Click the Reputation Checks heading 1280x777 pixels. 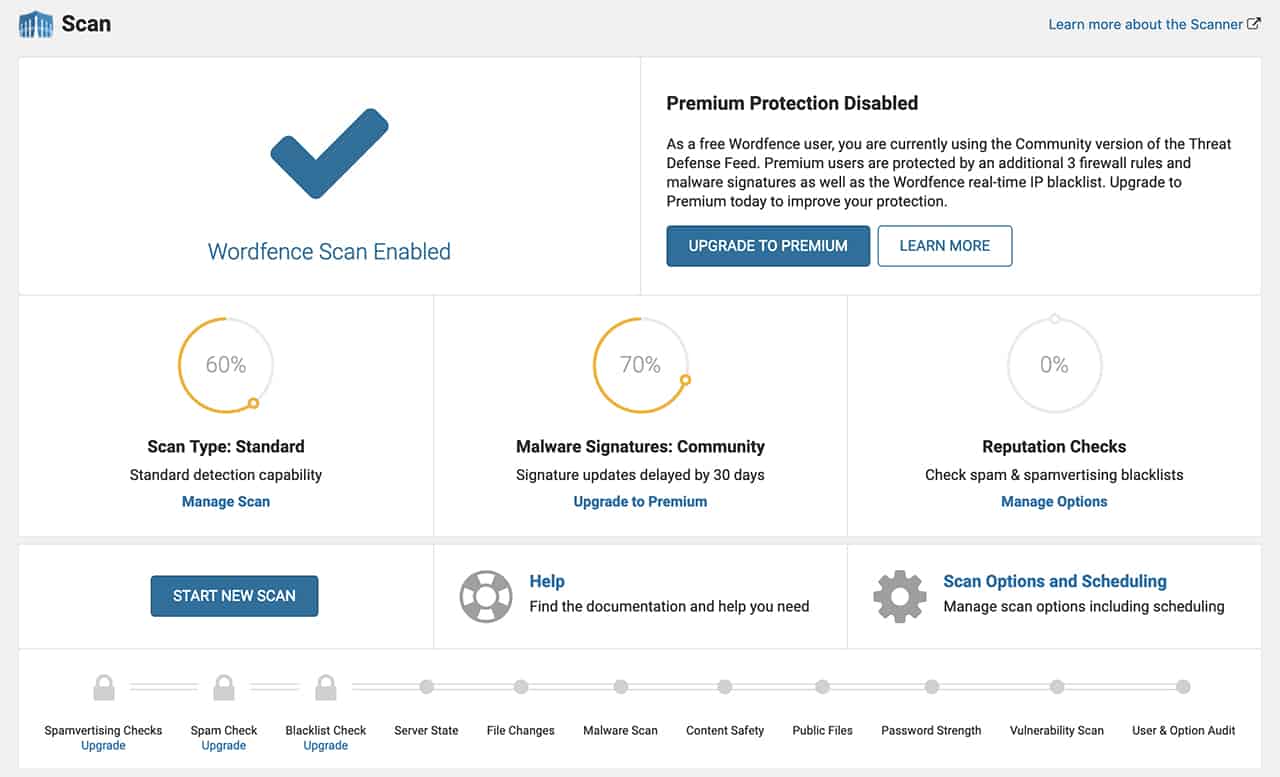1054,447
